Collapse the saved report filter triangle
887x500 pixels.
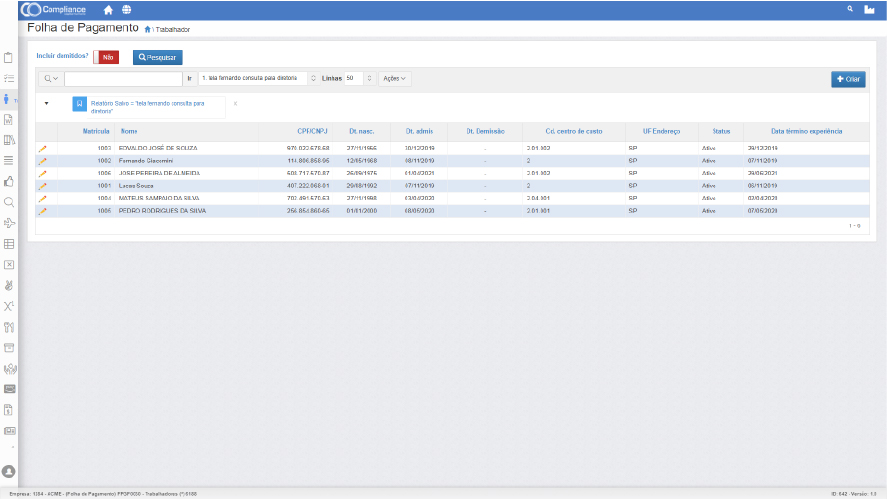47,103
